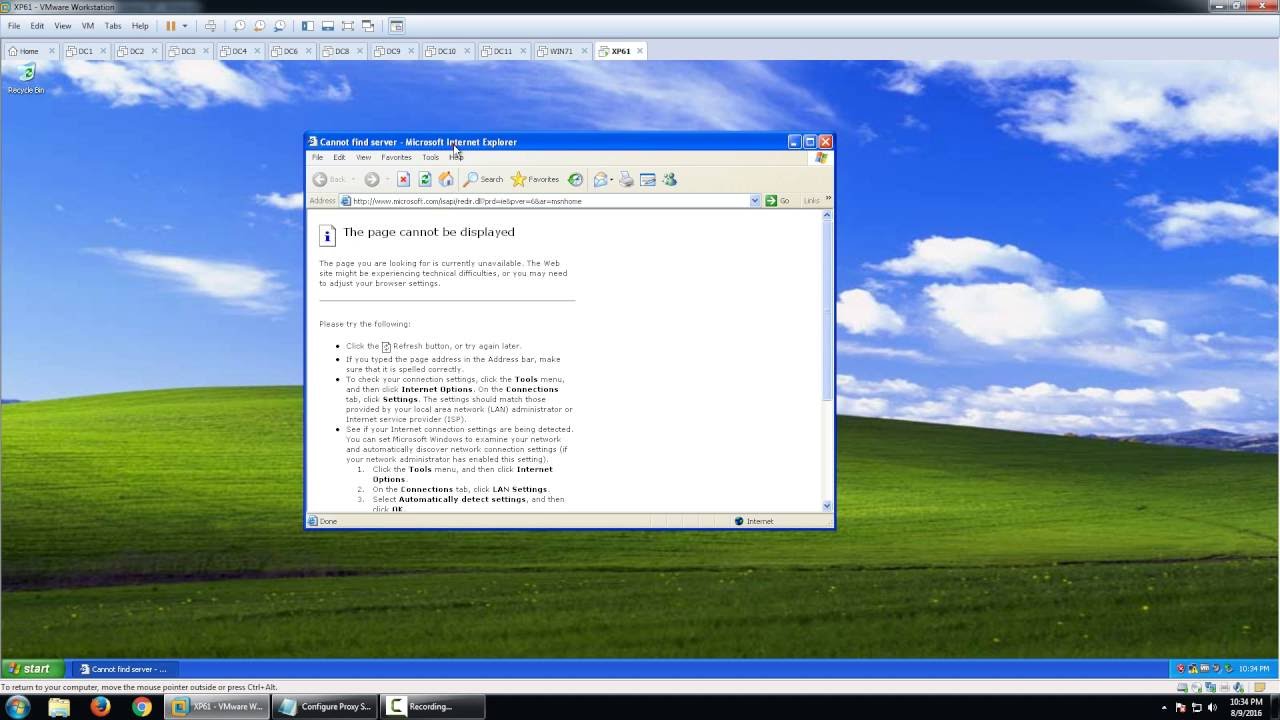Open the IE Search toolbar button
The width and height of the screenshot is (1280, 720).
[483, 179]
